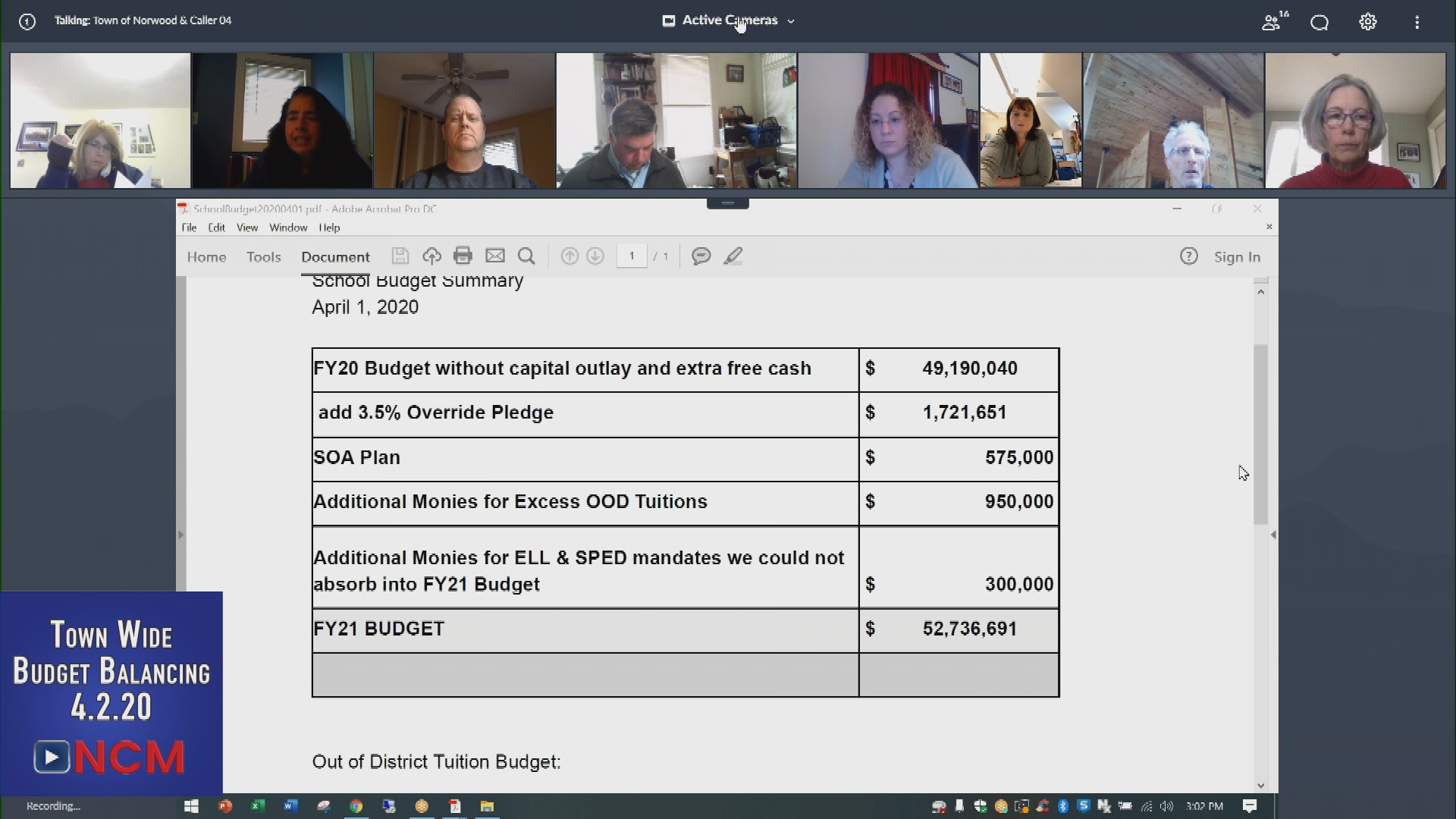This screenshot has height=819, width=1456.
Task: Select the highlighter pen tool
Action: click(x=733, y=256)
